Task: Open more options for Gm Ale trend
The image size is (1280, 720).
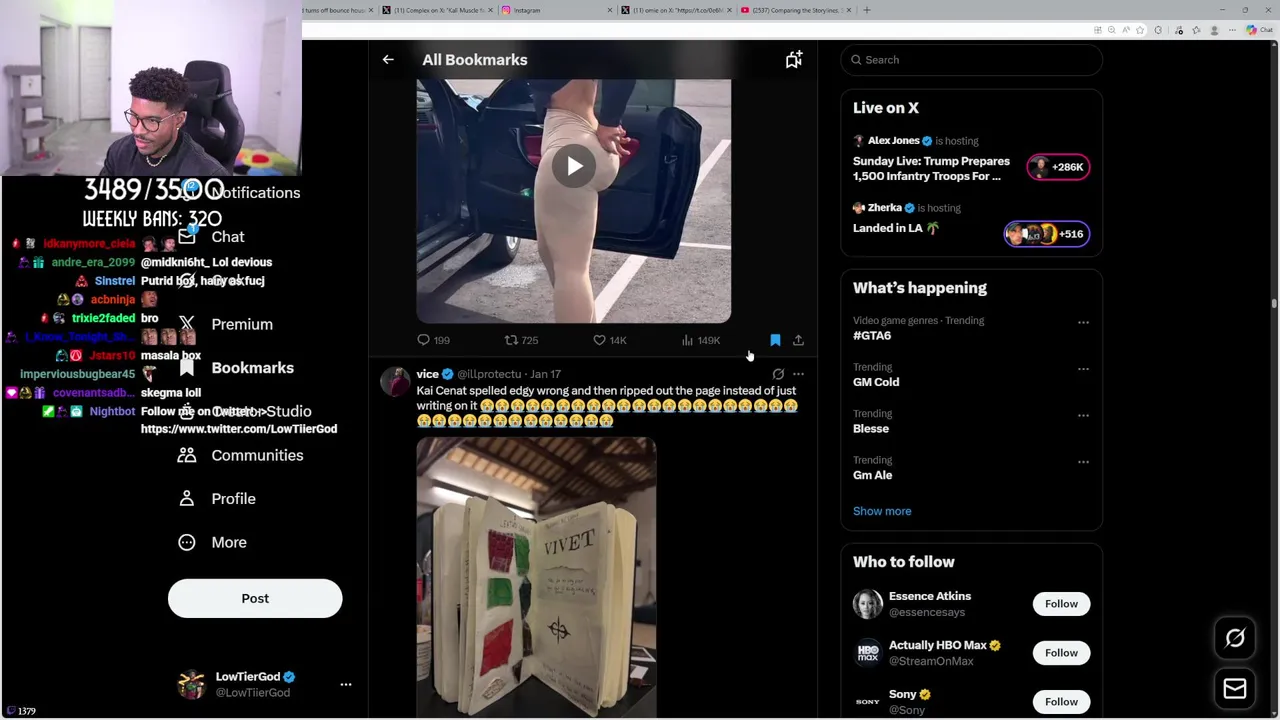Action: click(x=1083, y=462)
